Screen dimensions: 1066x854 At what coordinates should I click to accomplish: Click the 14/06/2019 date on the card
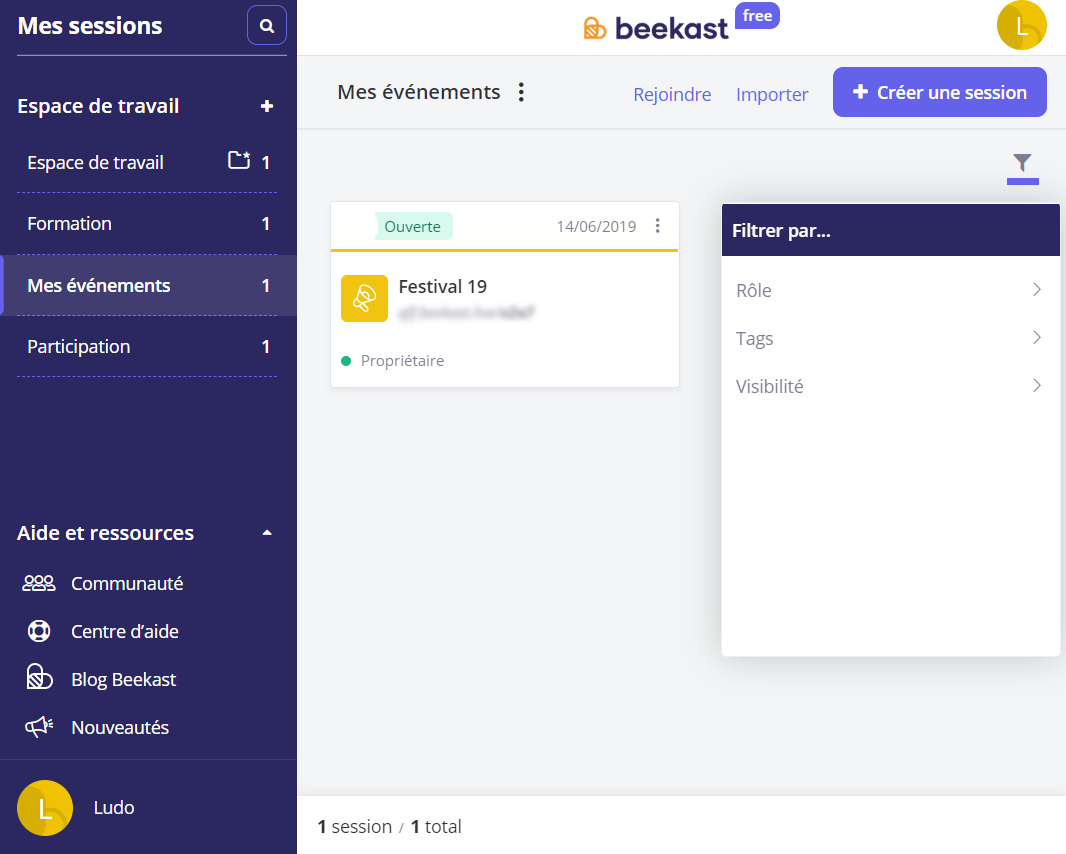coord(596,226)
